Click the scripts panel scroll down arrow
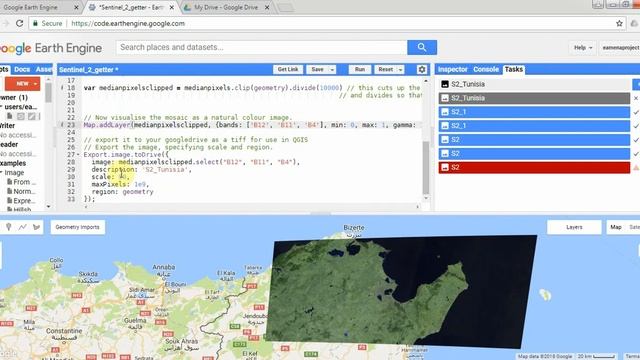The image size is (640, 360). pyautogui.click(x=48, y=207)
